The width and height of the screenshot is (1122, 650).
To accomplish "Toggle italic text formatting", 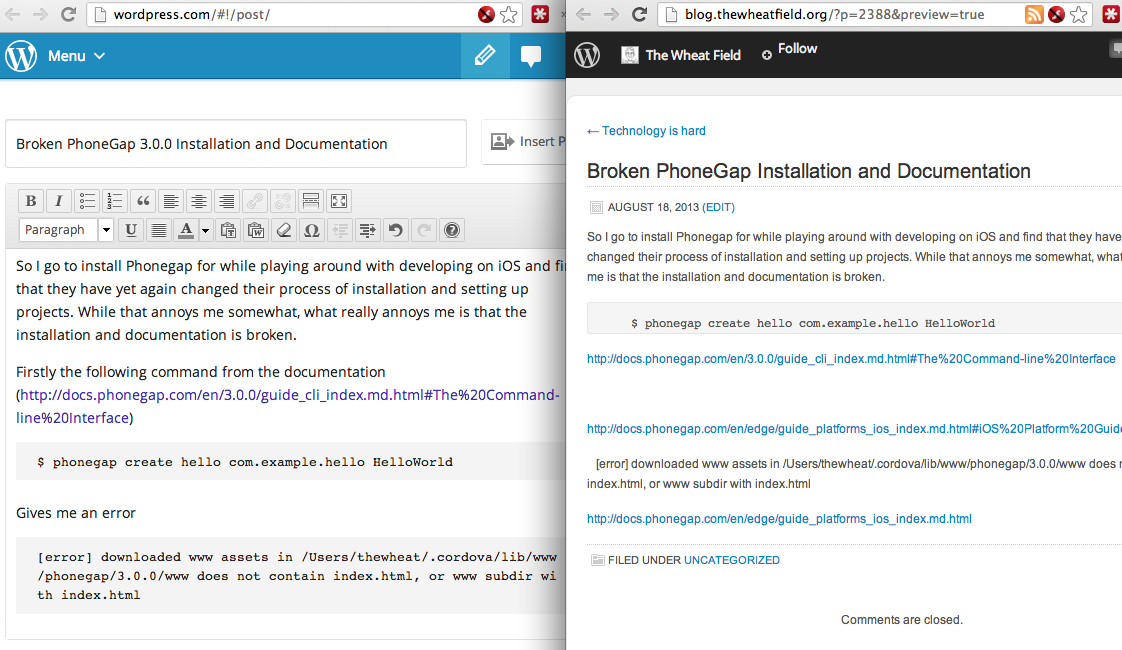I will [59, 201].
